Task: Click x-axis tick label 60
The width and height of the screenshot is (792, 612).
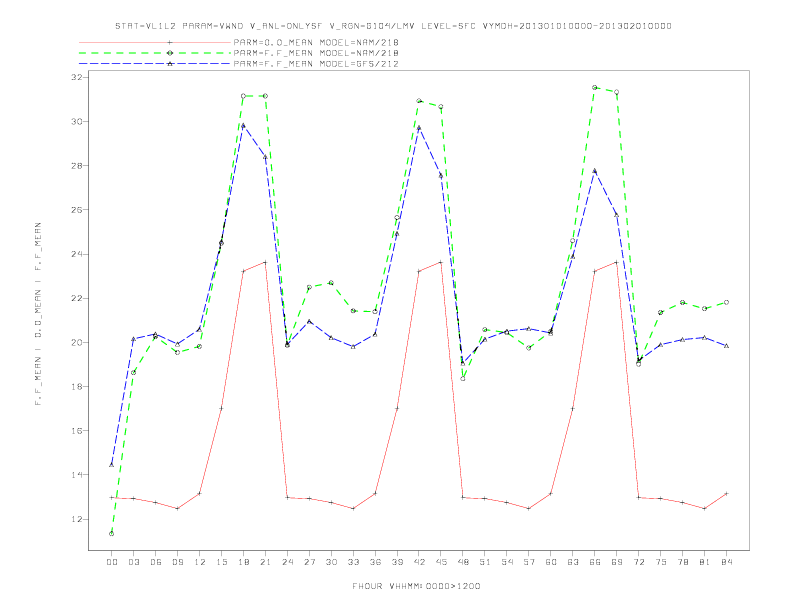Action: click(551, 562)
